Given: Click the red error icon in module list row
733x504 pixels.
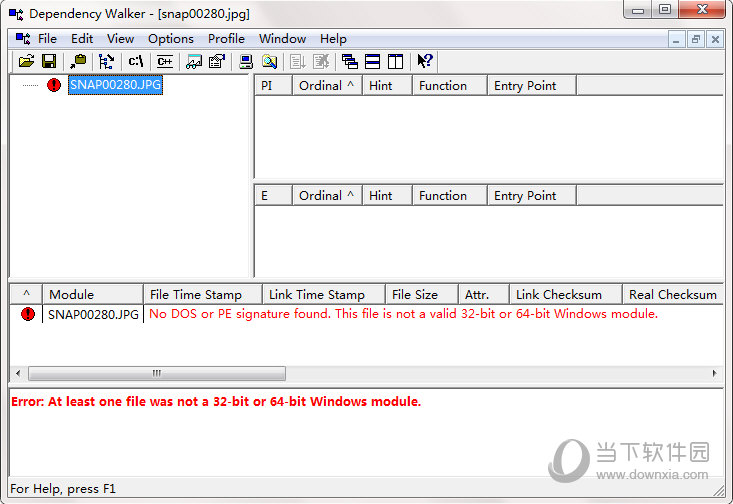Looking at the screenshot, I should pyautogui.click(x=28, y=314).
